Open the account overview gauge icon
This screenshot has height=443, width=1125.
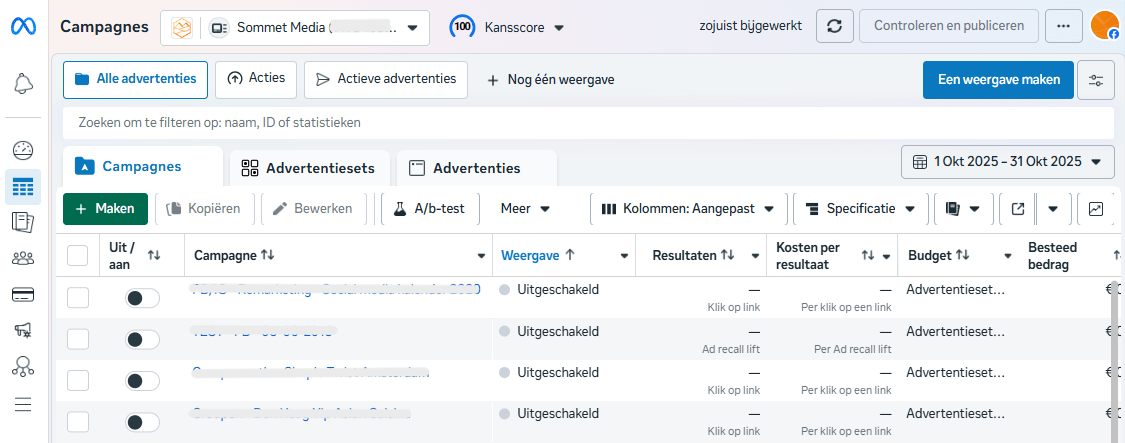point(23,151)
